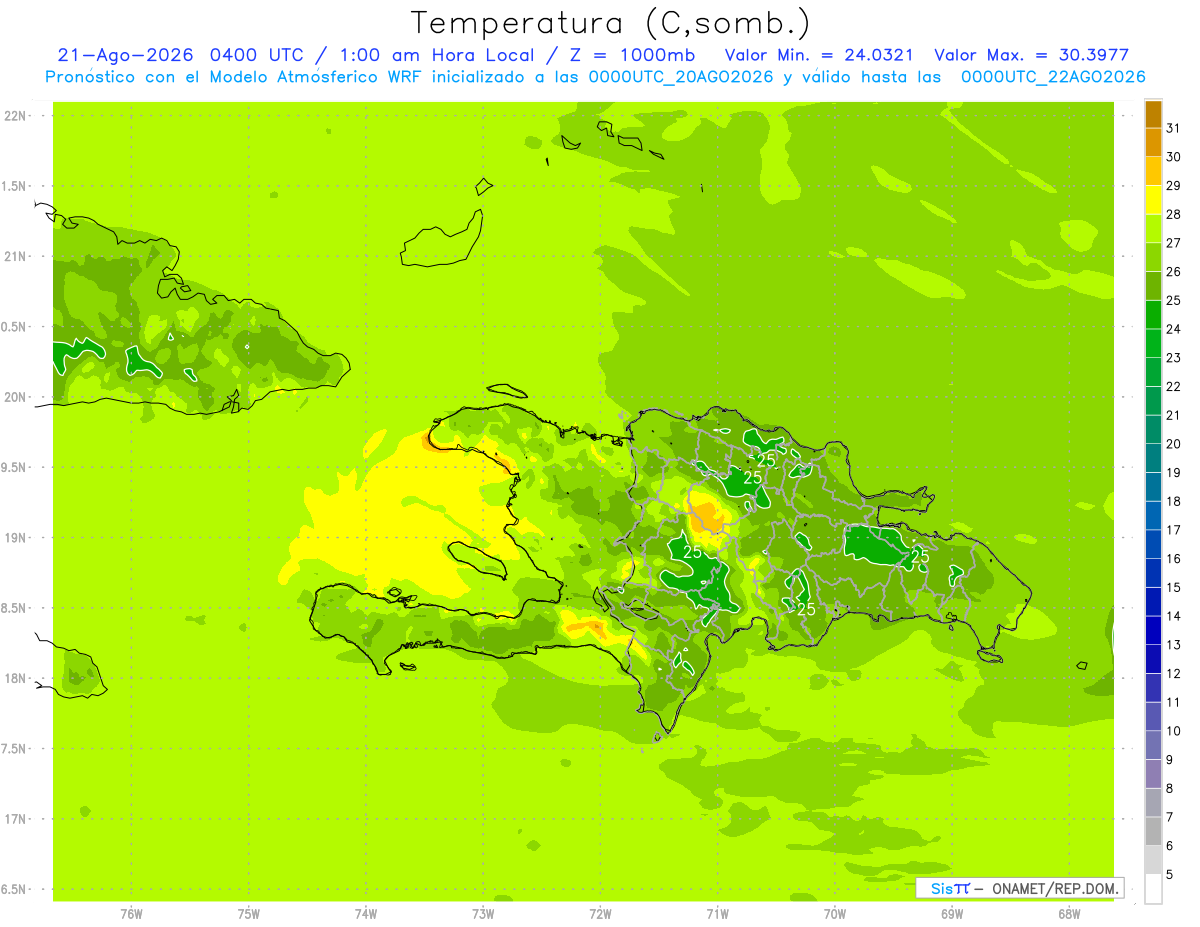
Task: Click the '21N' latitude label
Action: 14,256
